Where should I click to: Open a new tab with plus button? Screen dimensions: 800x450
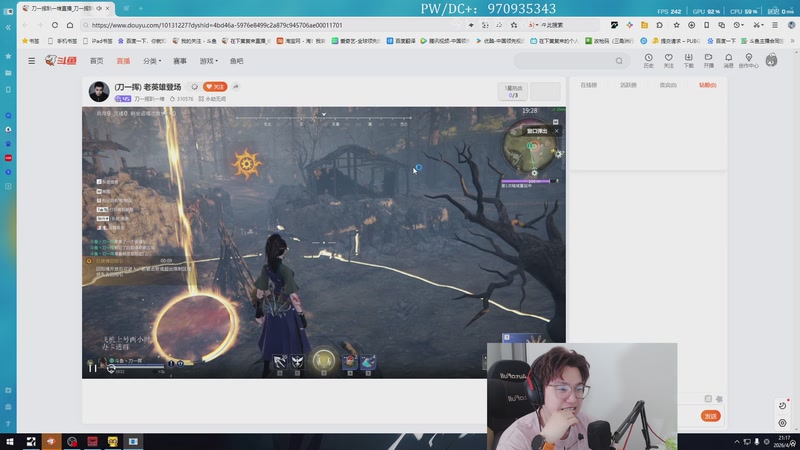tap(141, 8)
